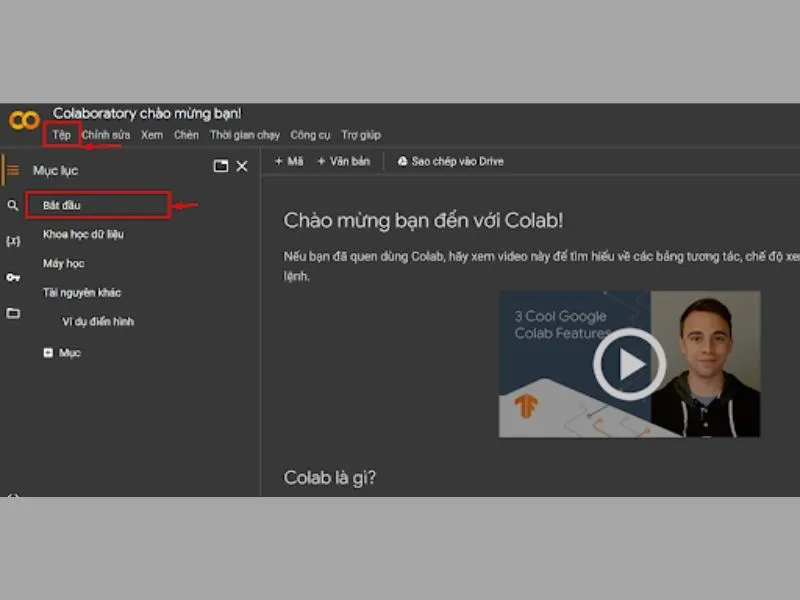Open the search sidebar icon
This screenshot has height=600, width=800.
click(x=13, y=206)
